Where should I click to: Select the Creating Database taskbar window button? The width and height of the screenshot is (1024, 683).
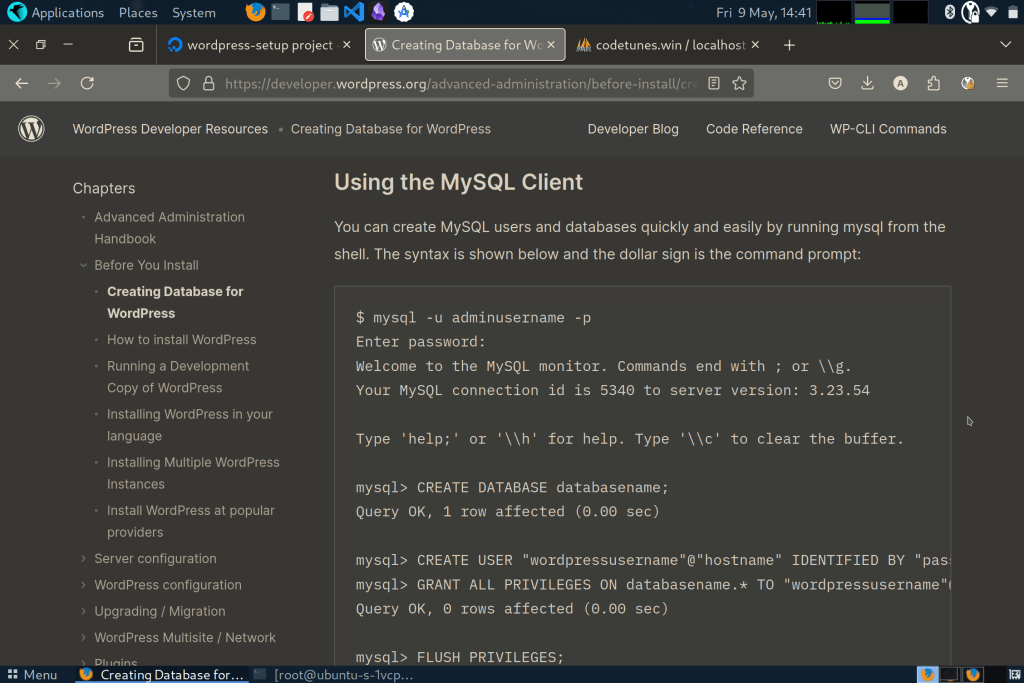(161, 675)
